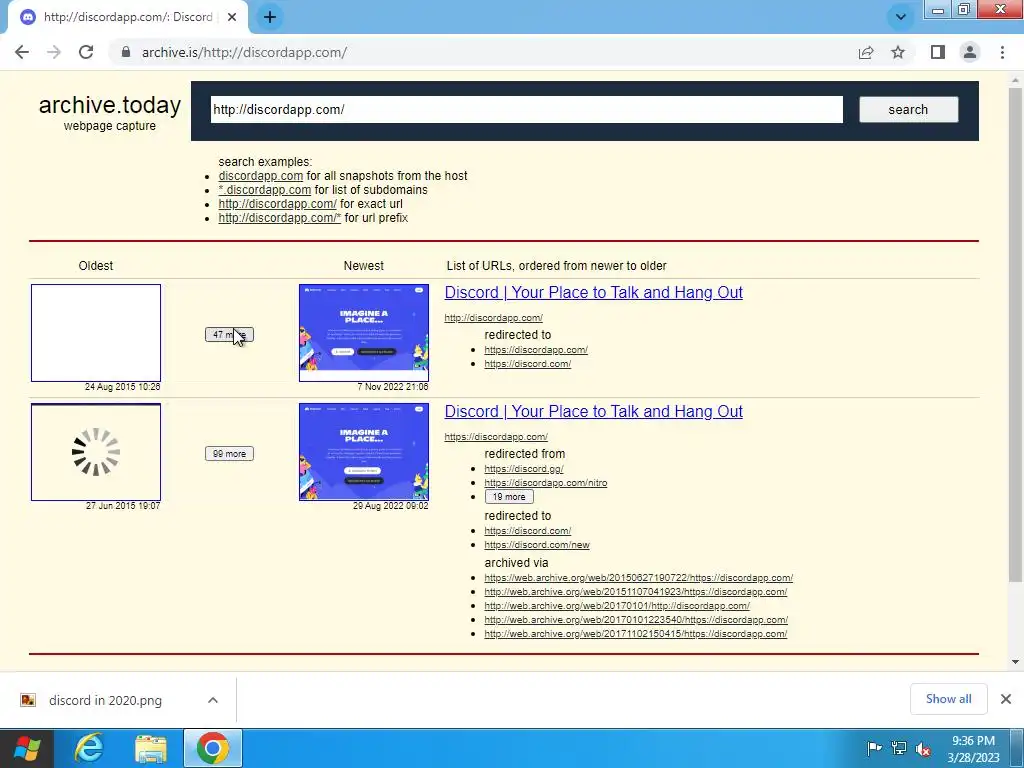Open downloaded discord in 2020.png file

(104, 700)
